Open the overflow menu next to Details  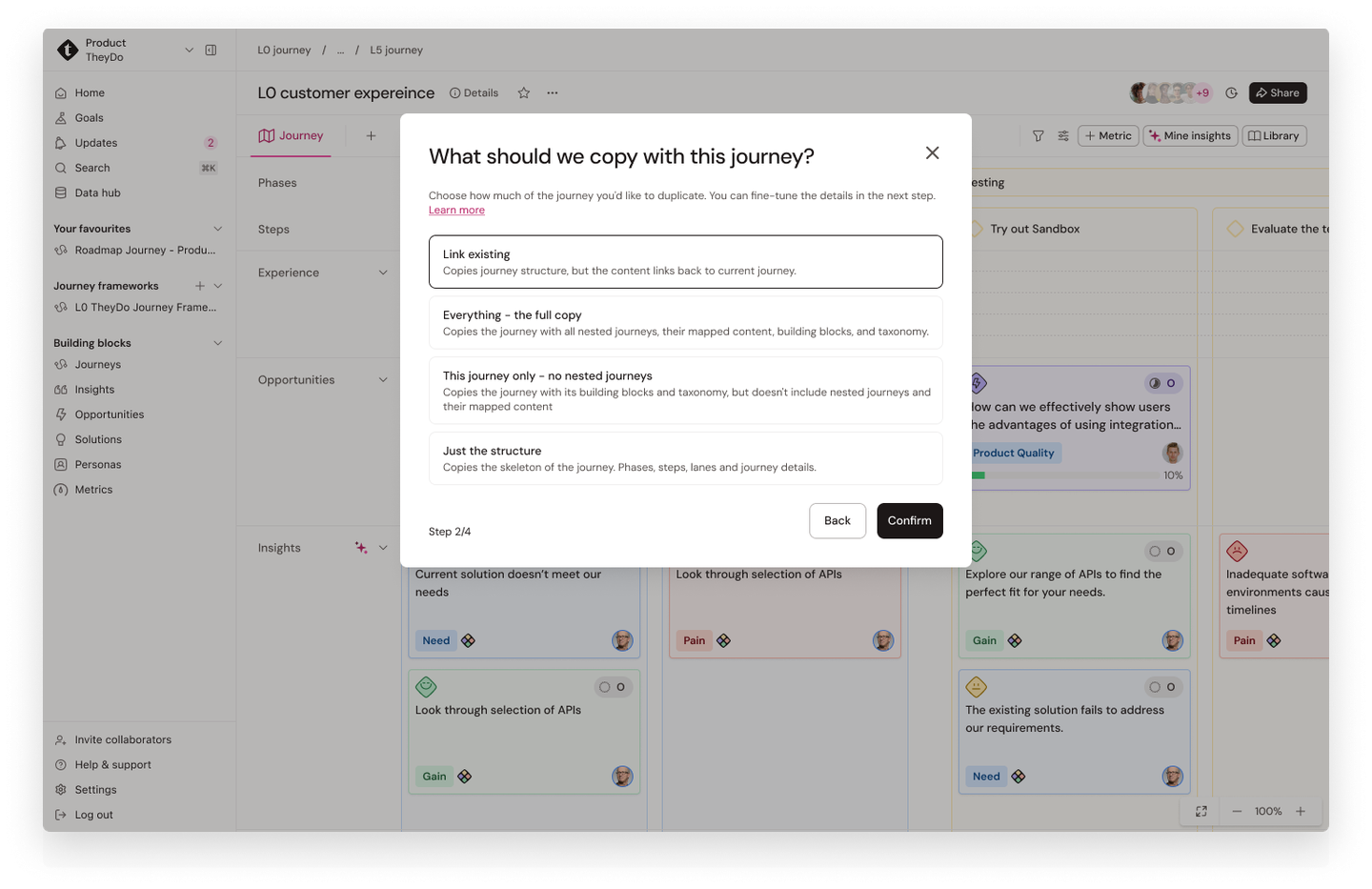(553, 92)
